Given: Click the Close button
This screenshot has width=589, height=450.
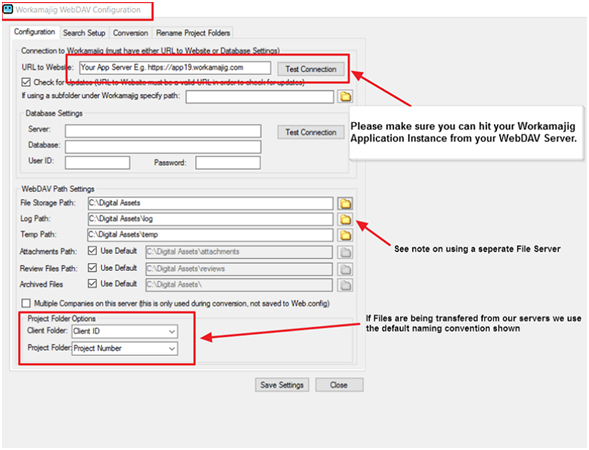Looking at the screenshot, I should click(339, 385).
